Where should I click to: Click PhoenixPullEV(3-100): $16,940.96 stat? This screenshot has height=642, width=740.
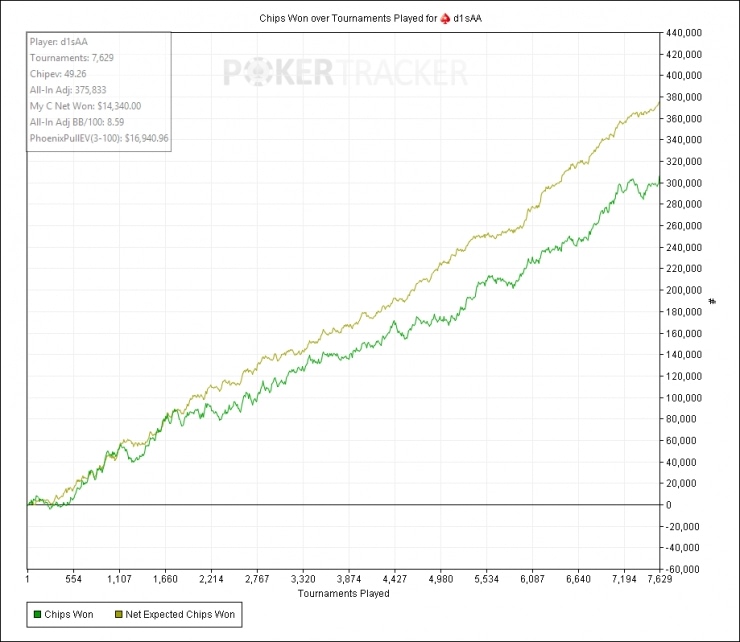click(99, 138)
